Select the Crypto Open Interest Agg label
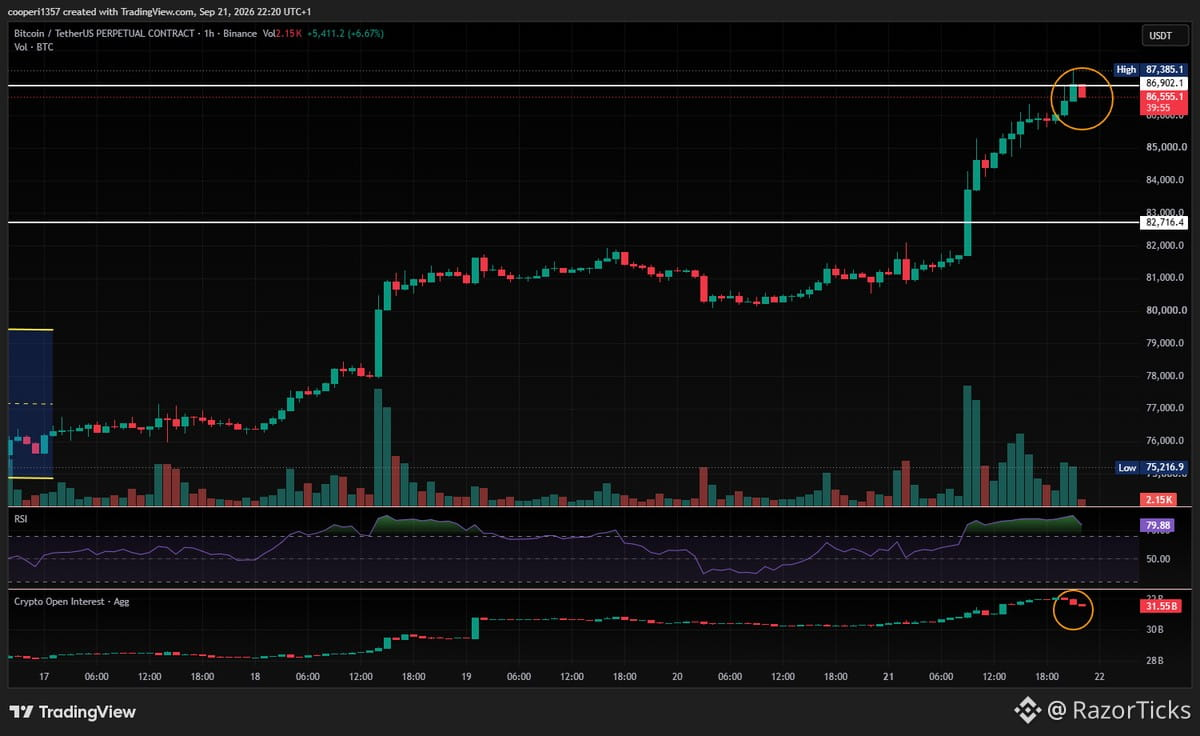 click(x=71, y=601)
